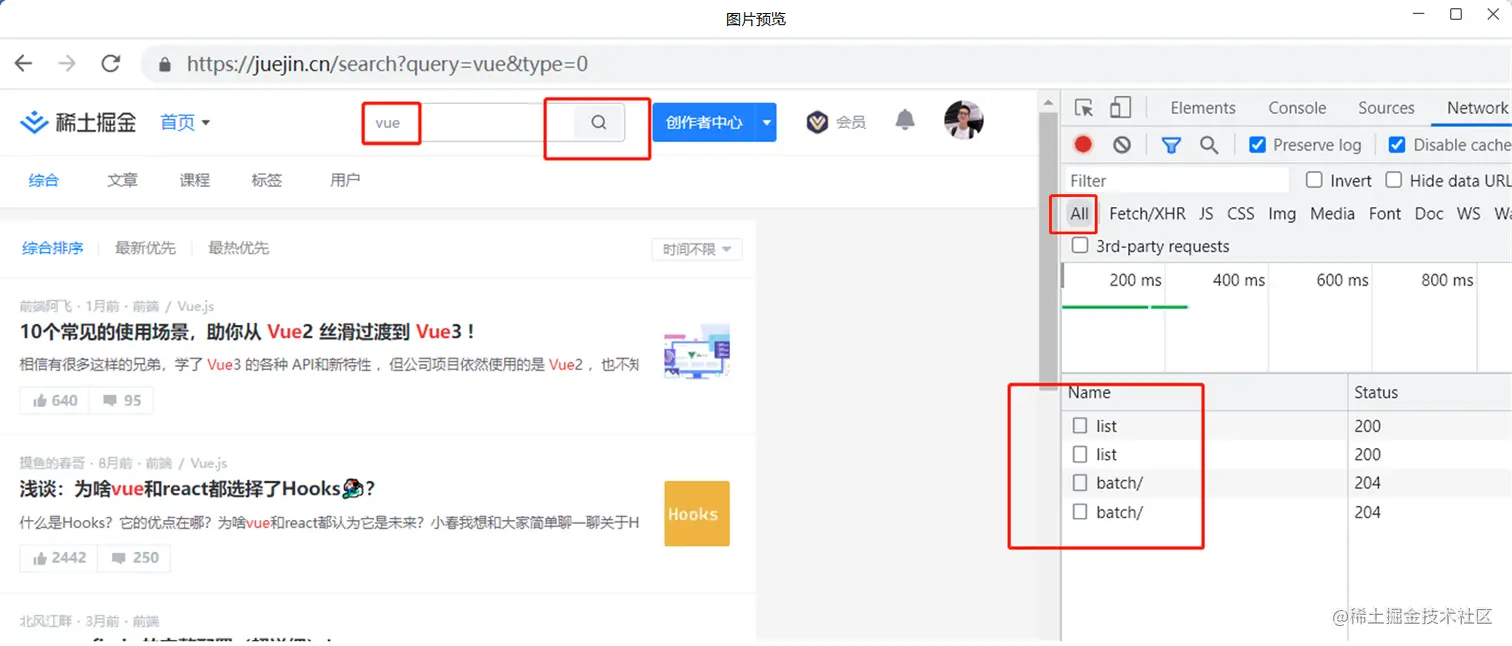This screenshot has width=1512, height=646.
Task: Stop recording network log red button
Action: coord(1083,145)
